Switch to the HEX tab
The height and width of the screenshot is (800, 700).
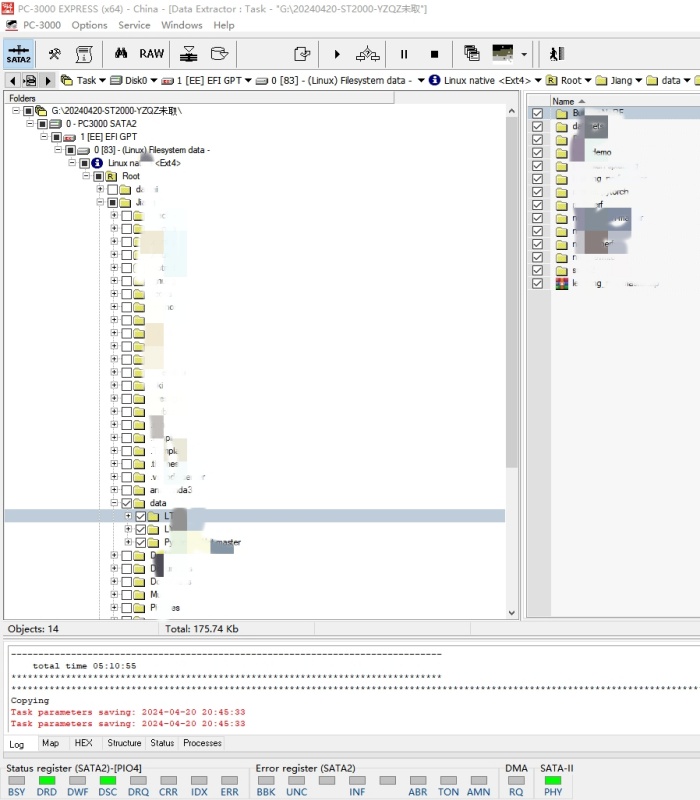coord(84,743)
